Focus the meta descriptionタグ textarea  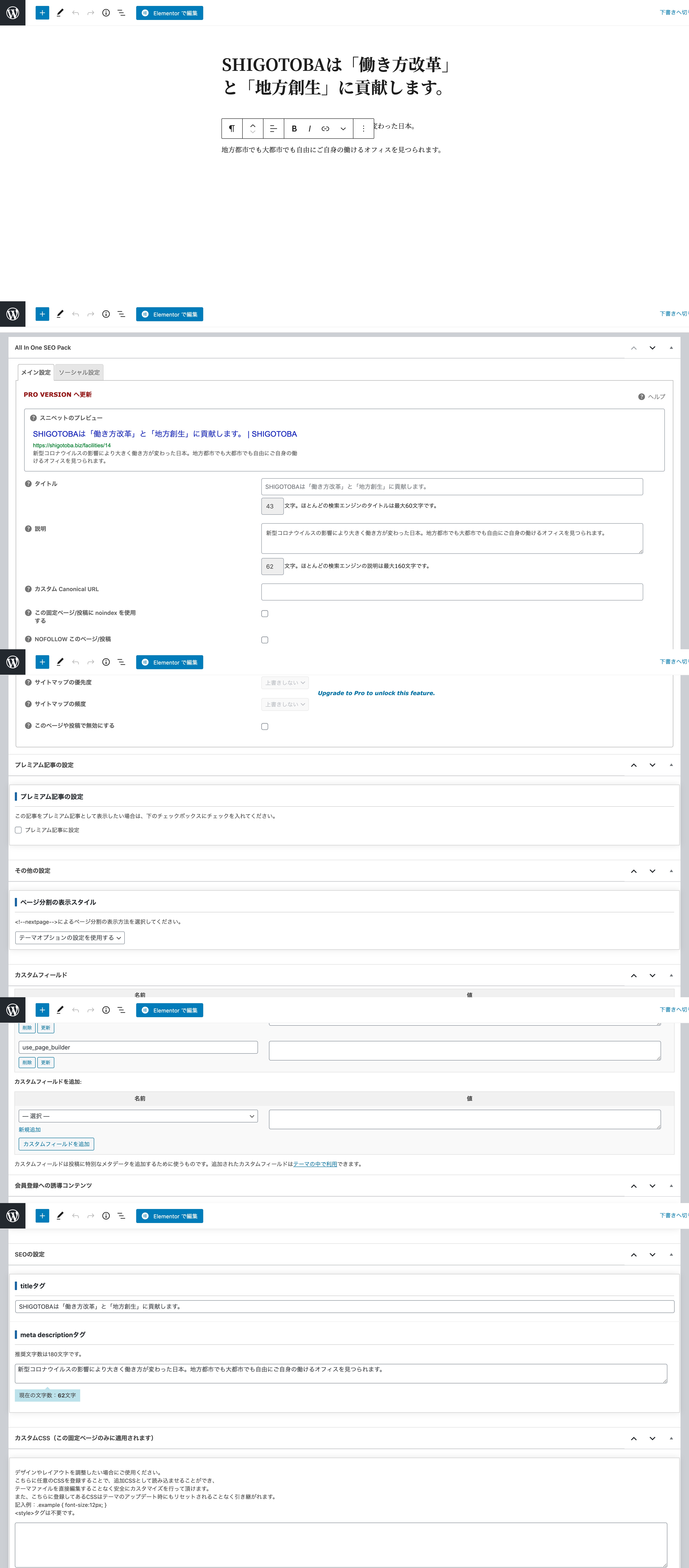(x=341, y=1374)
